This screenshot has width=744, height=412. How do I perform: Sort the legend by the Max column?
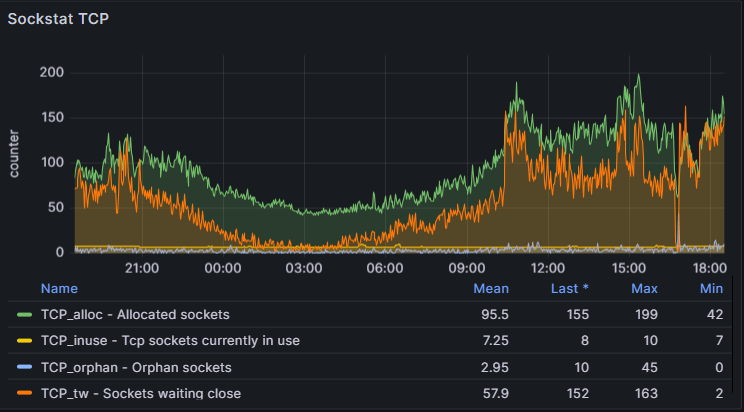[x=644, y=288]
